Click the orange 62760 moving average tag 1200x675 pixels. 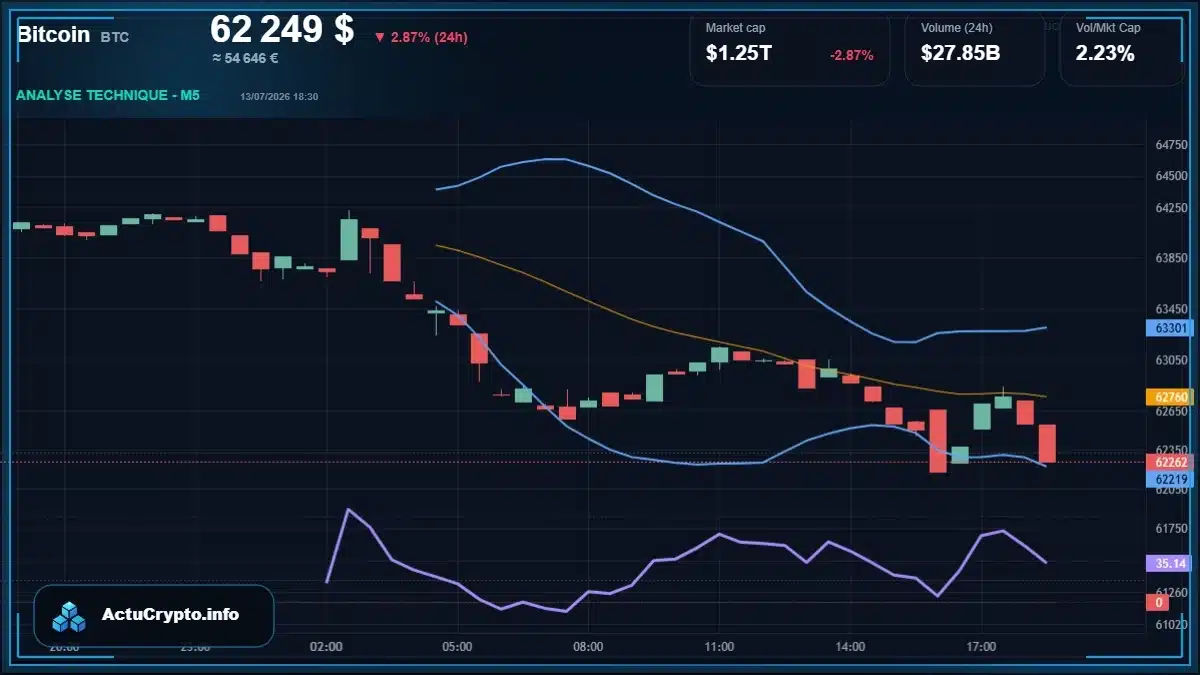click(1170, 397)
